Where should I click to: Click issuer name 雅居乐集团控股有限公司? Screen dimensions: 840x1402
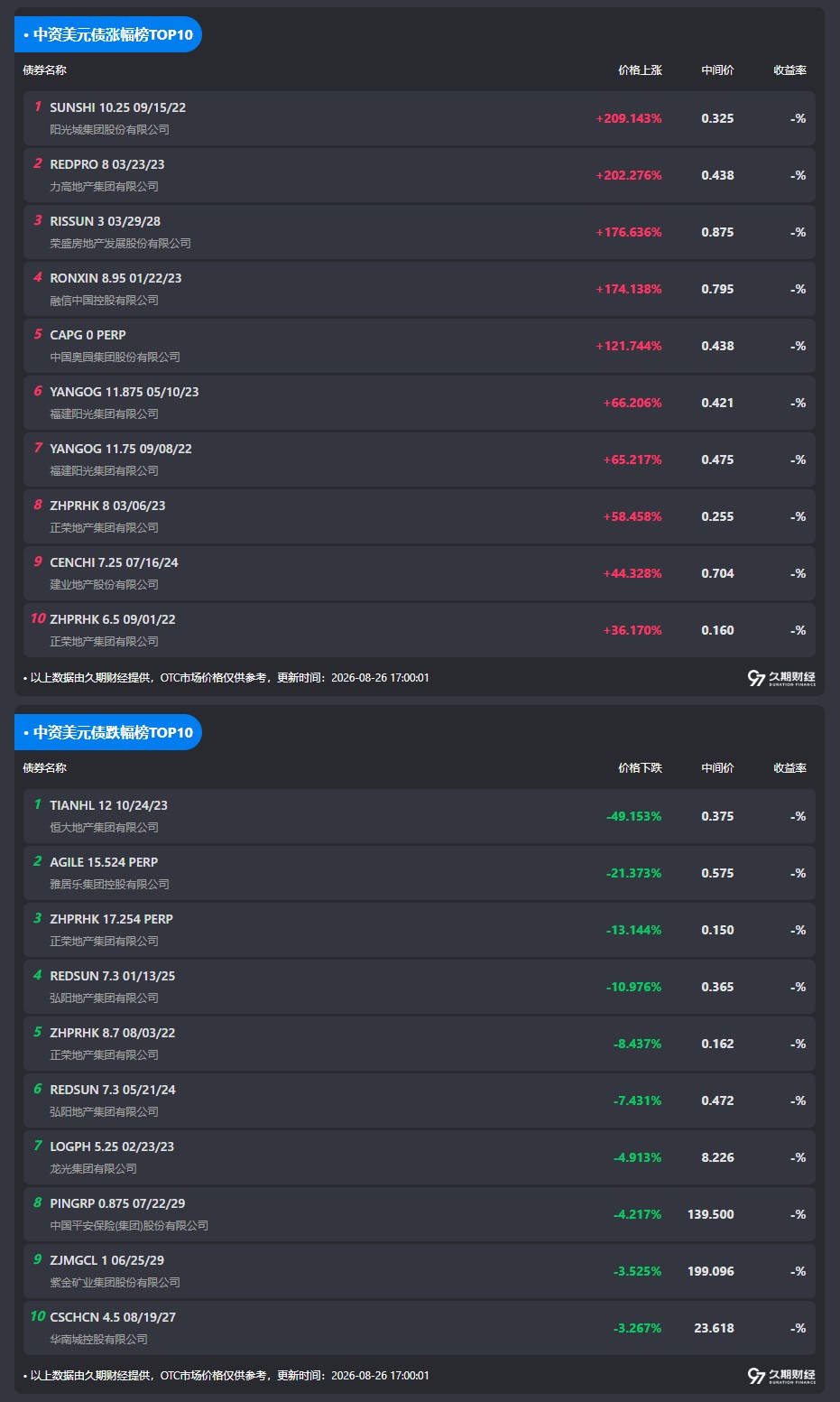pos(109,885)
